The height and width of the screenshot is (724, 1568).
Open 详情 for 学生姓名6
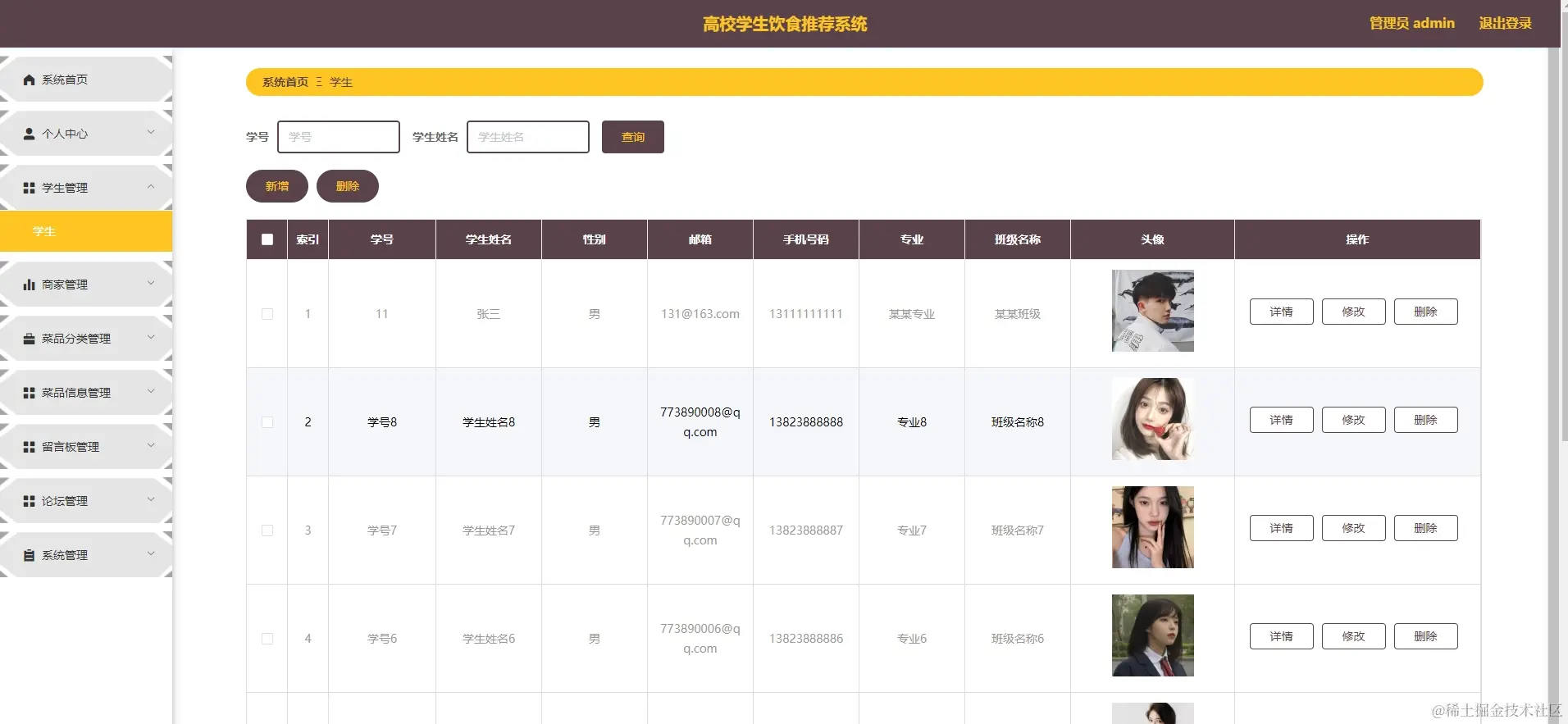coord(1282,636)
